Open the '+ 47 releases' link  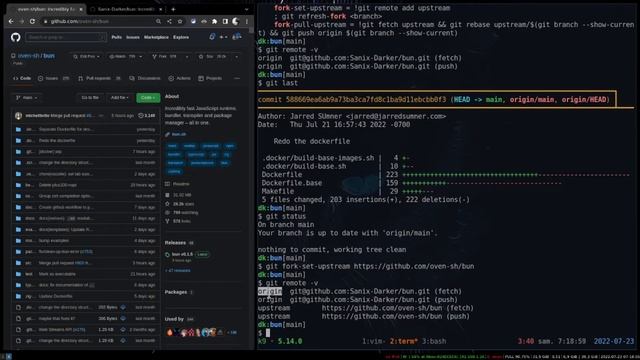(178, 270)
